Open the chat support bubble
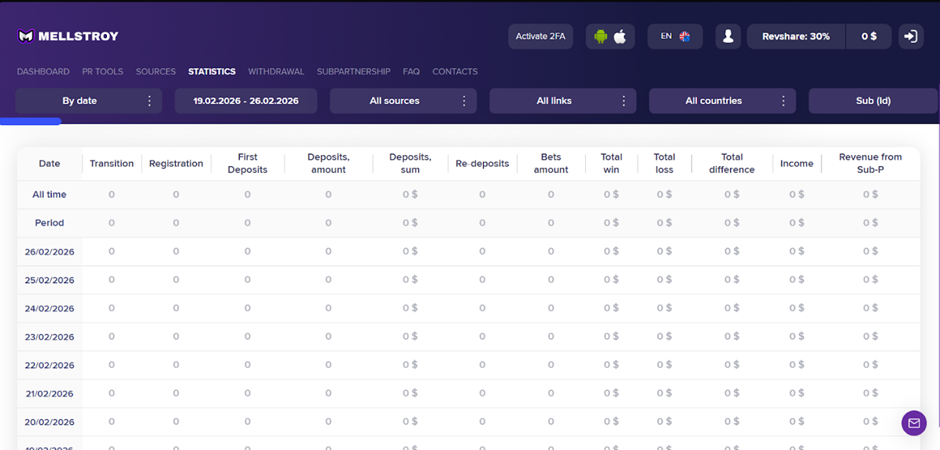This screenshot has height=450, width=940. [913, 423]
